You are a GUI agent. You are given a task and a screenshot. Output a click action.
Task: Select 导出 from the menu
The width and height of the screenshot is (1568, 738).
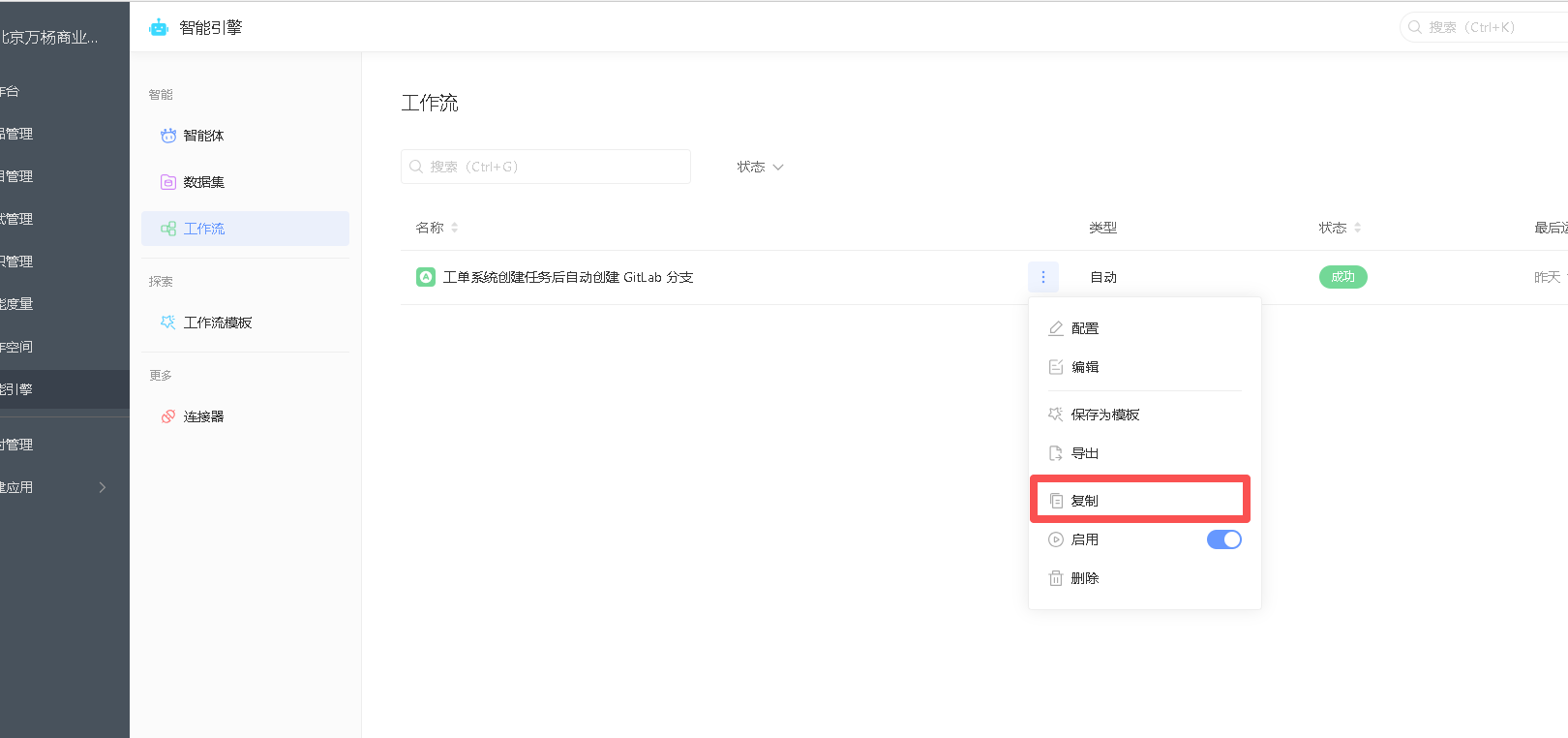tap(1145, 453)
